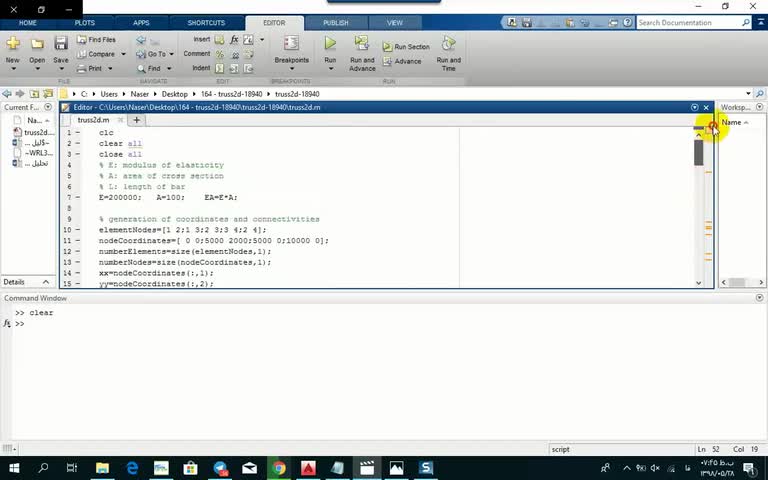768x480 pixels.
Task: Click the Open folder icon
Action: (x=37, y=44)
